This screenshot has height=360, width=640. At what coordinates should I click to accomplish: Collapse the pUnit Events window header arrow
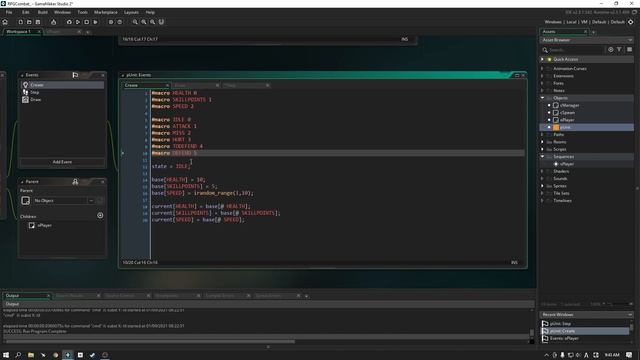(123, 76)
